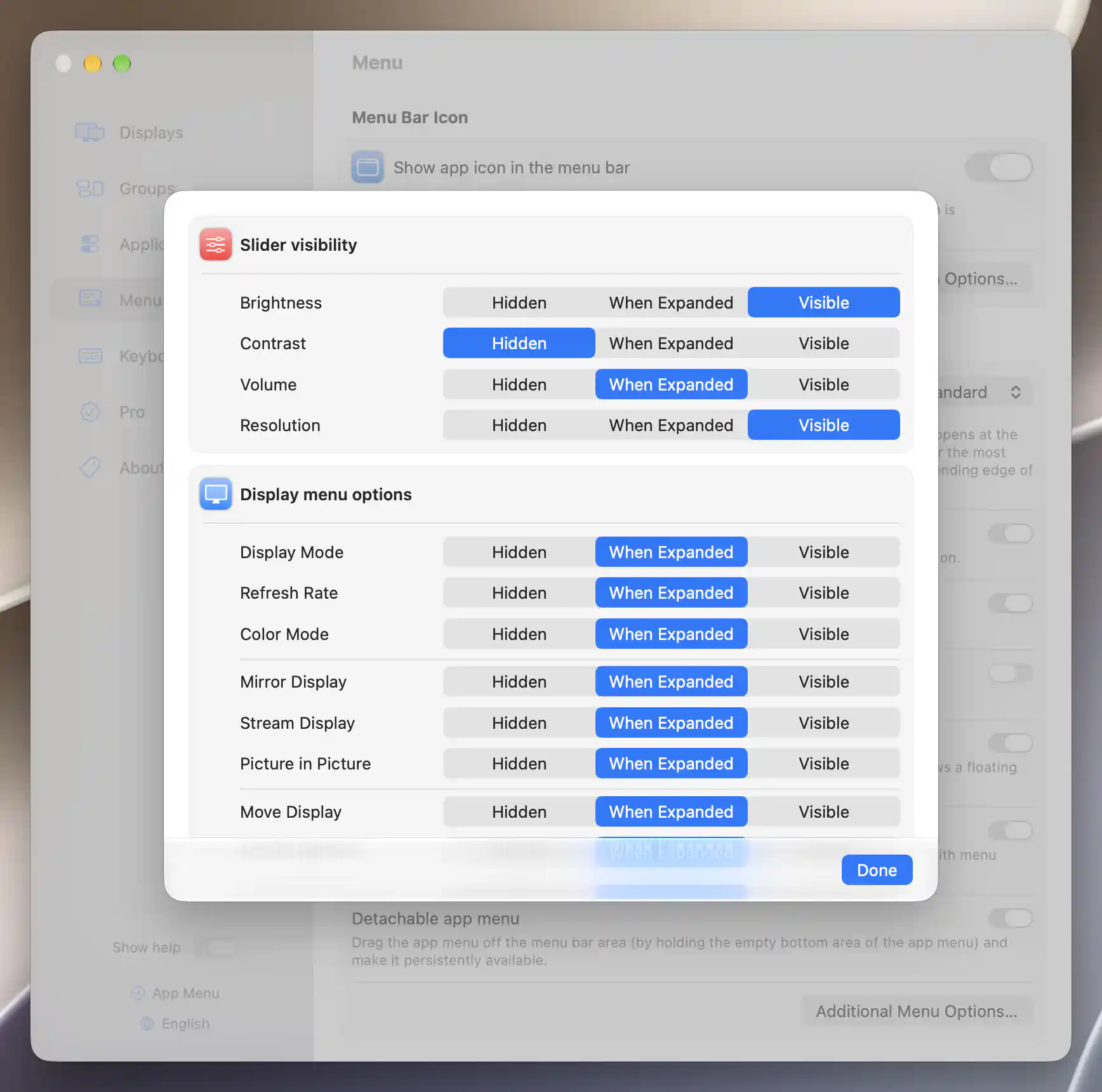Set Volume slider to Hidden

click(x=519, y=384)
